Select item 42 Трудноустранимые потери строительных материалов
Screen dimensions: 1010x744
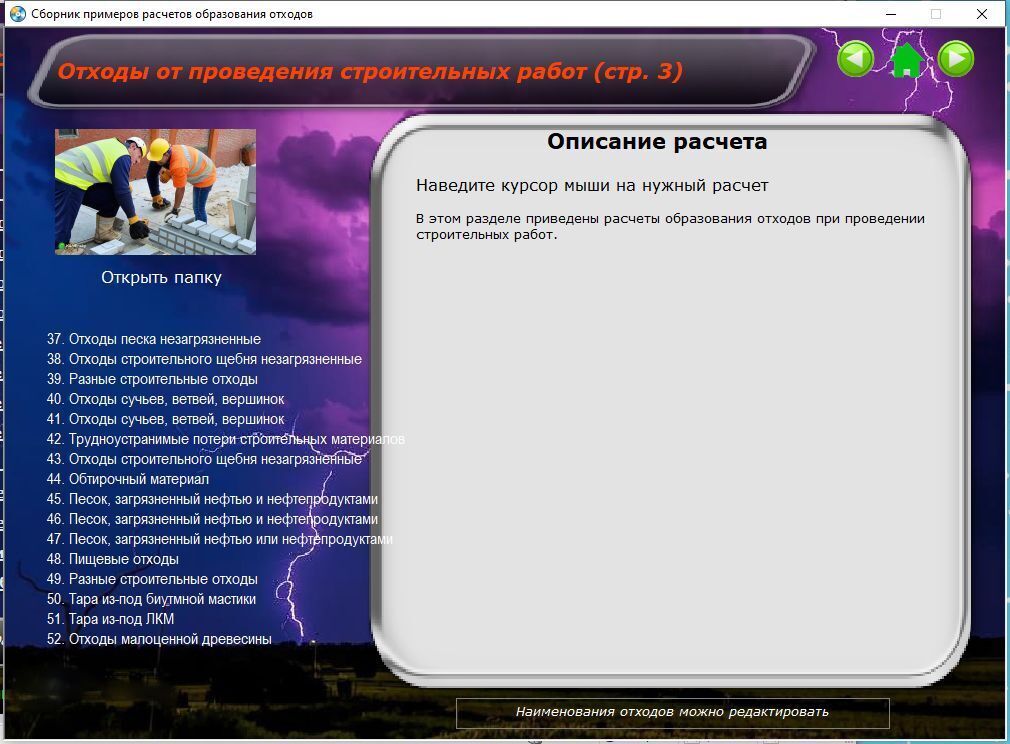[x=225, y=439]
